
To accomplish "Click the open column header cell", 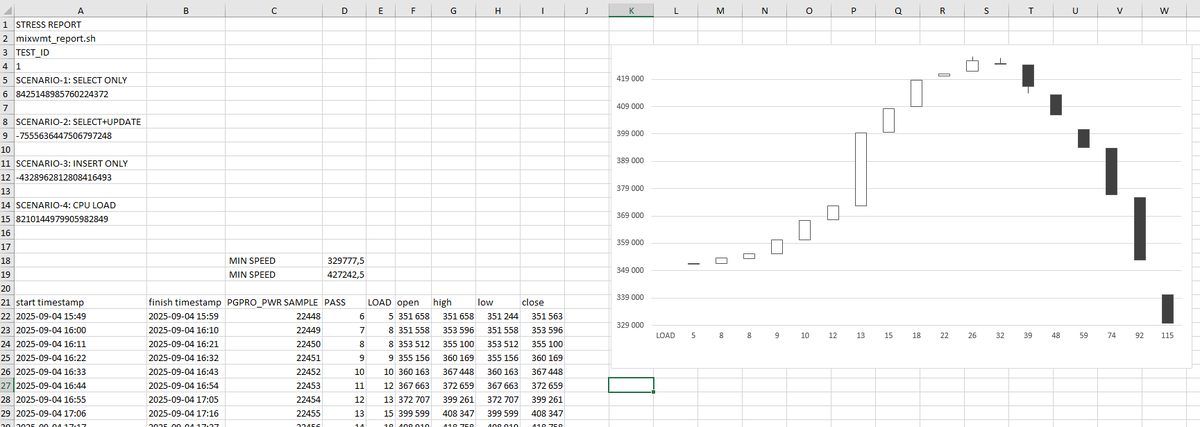I will click(413, 302).
